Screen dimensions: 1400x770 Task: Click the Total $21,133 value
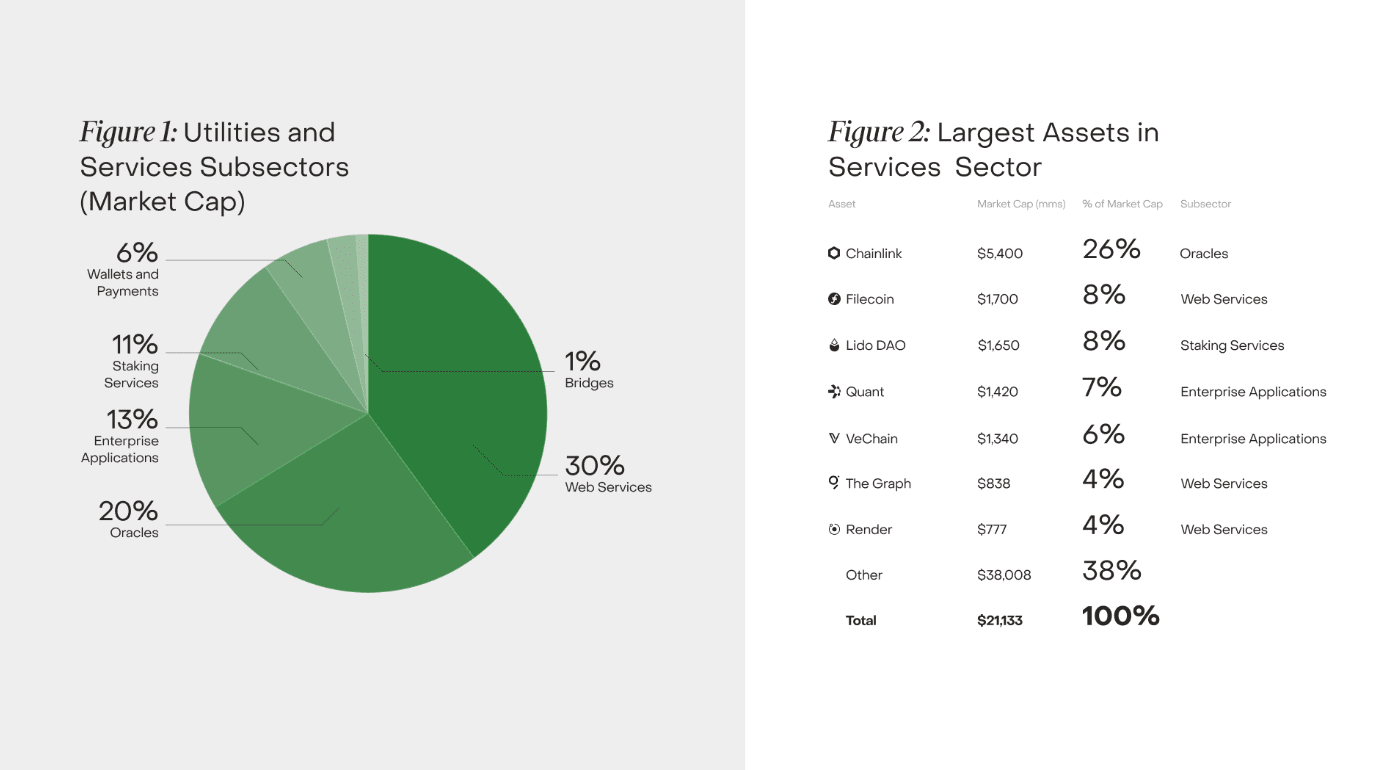[x=999, y=620]
